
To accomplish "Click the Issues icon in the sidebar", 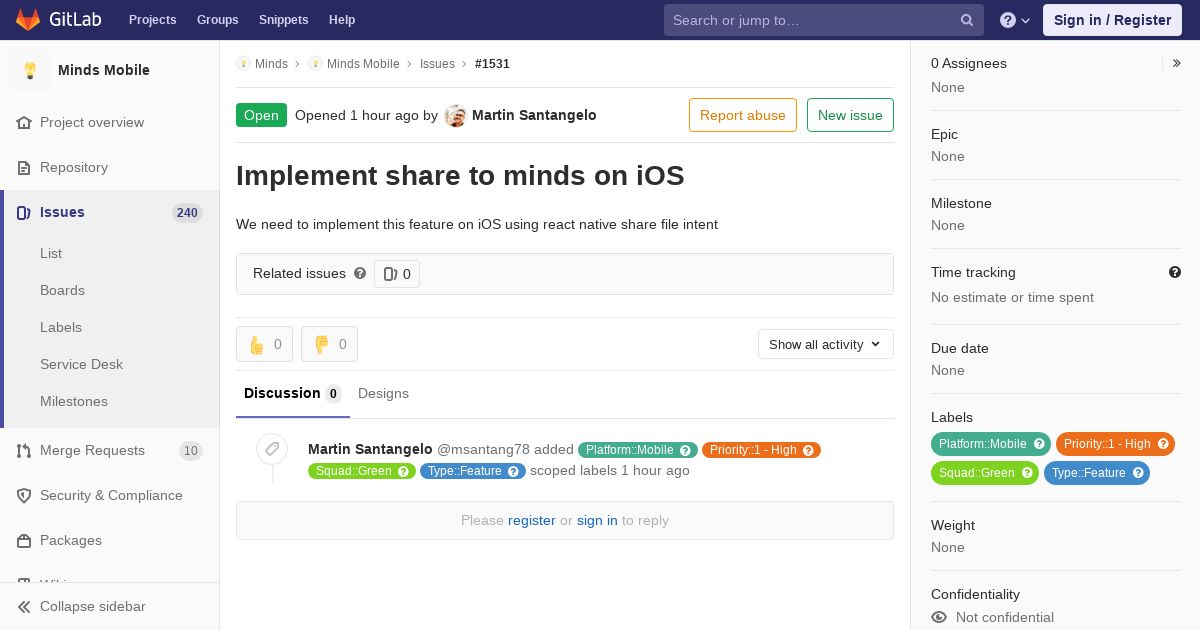I will [24, 212].
